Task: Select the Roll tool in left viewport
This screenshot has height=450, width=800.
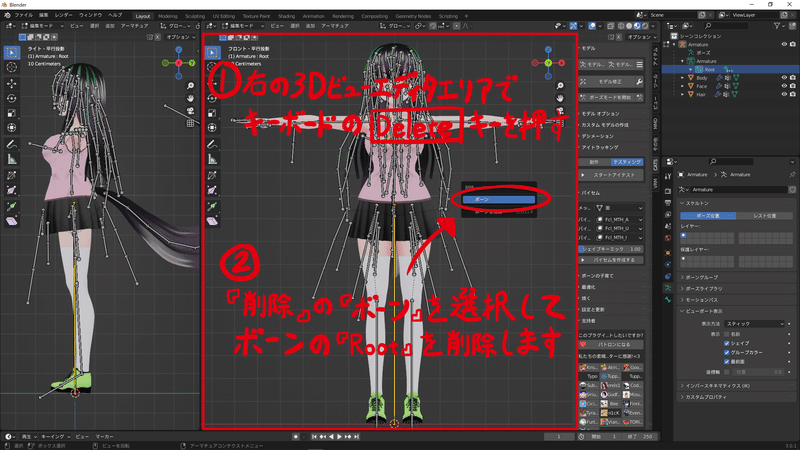Action: pos(12,175)
